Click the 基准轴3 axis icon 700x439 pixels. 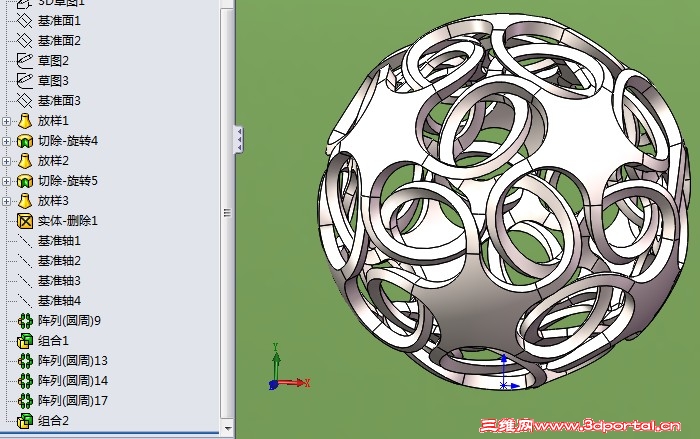25,281
